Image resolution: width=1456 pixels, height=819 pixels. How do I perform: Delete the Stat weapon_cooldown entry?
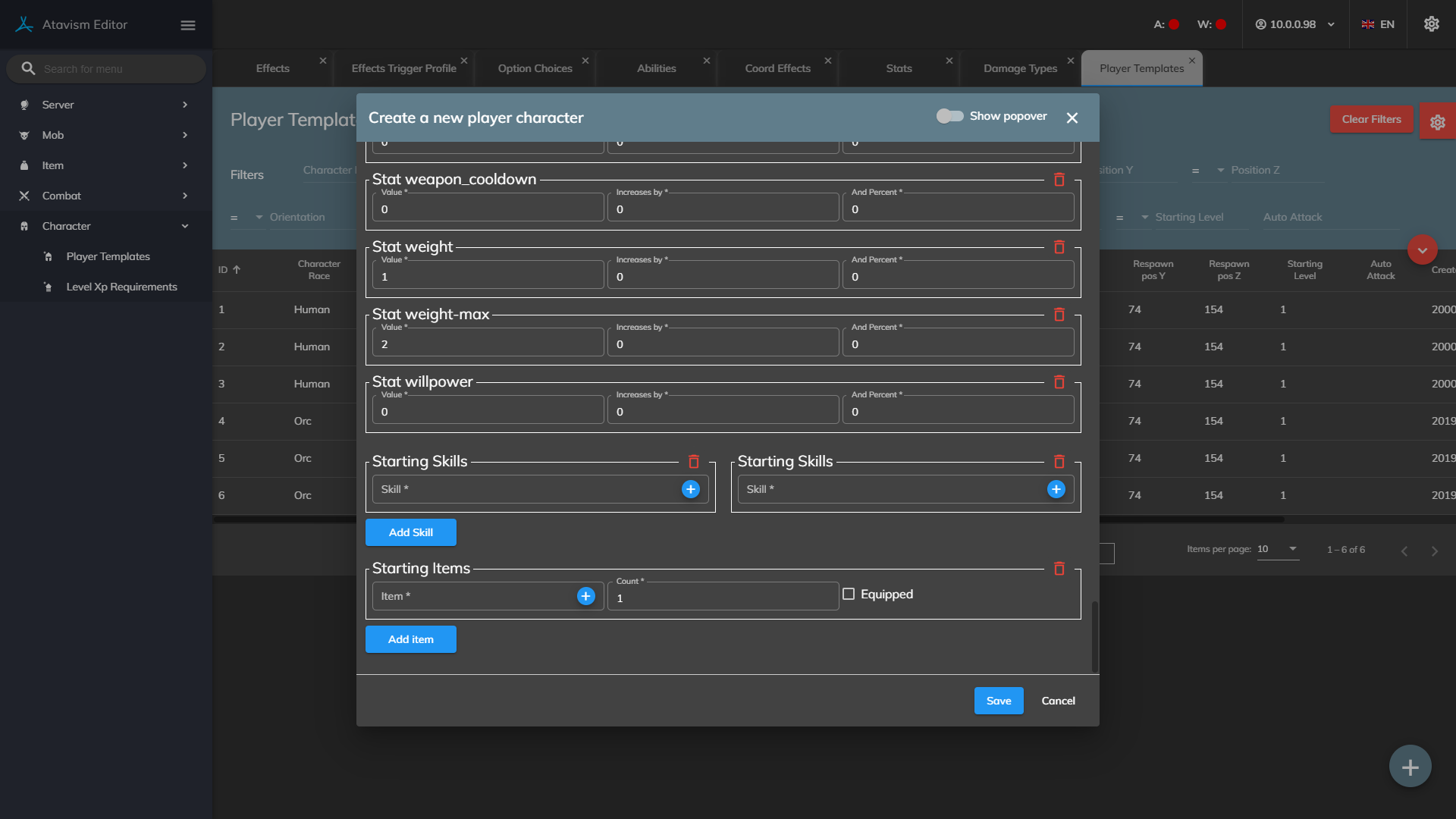1059,180
